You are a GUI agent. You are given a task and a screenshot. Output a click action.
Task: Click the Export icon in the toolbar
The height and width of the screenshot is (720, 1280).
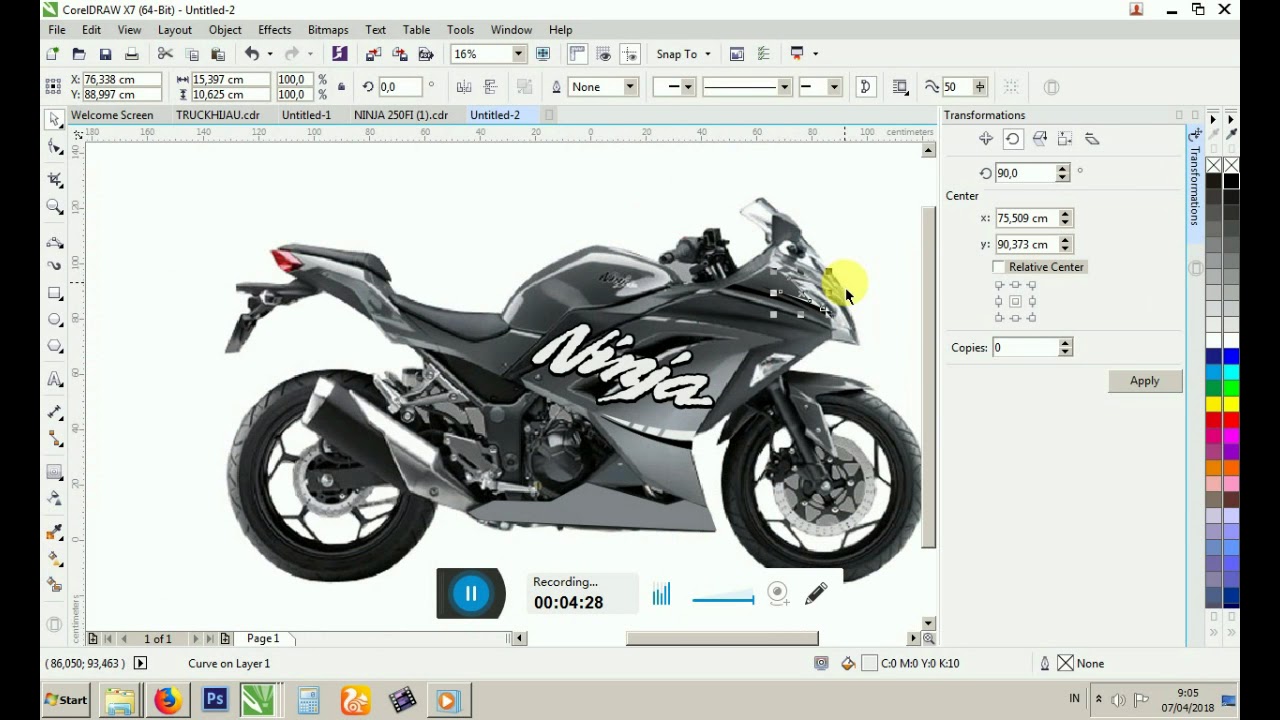(399, 54)
